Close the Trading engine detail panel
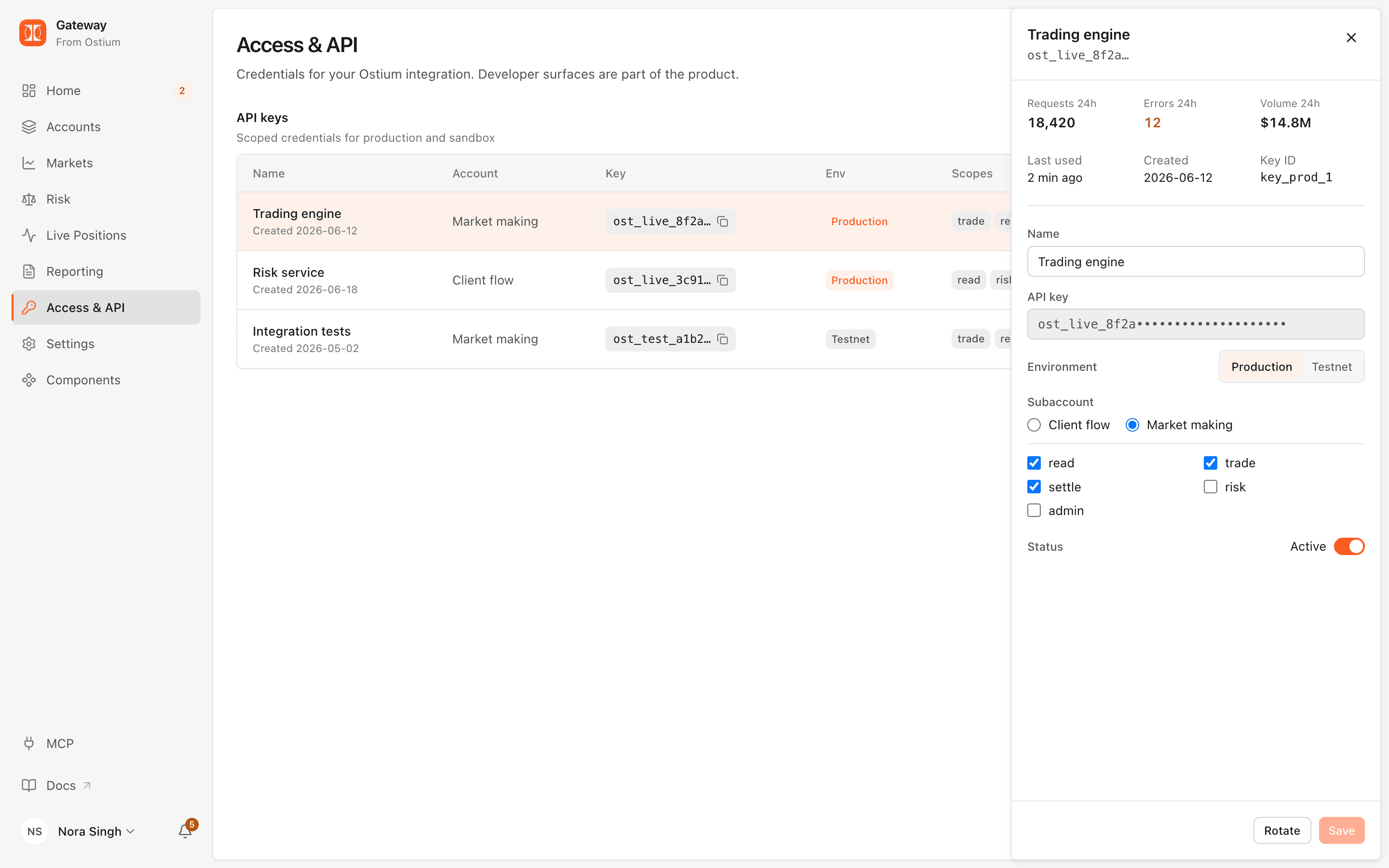Viewport: 1389px width, 868px height. (x=1351, y=38)
